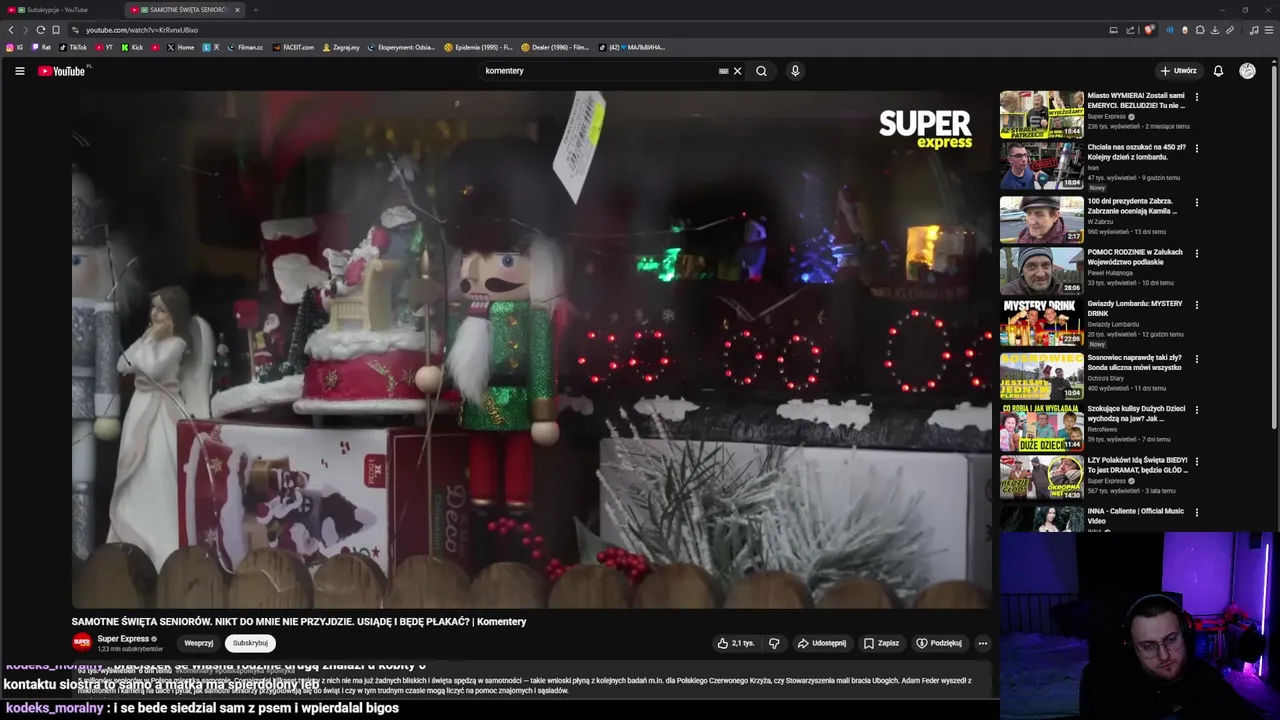Open options menu for MYSTERY DRINK video
Image resolution: width=1280 pixels, height=720 pixels.
[1196, 305]
